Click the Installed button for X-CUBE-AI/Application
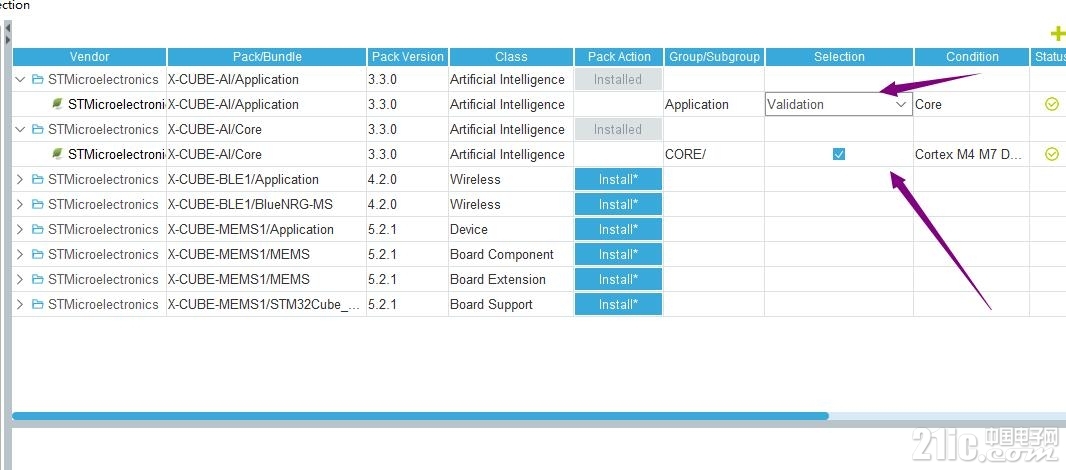Screen dimensions: 1066x470 [x=618, y=80]
